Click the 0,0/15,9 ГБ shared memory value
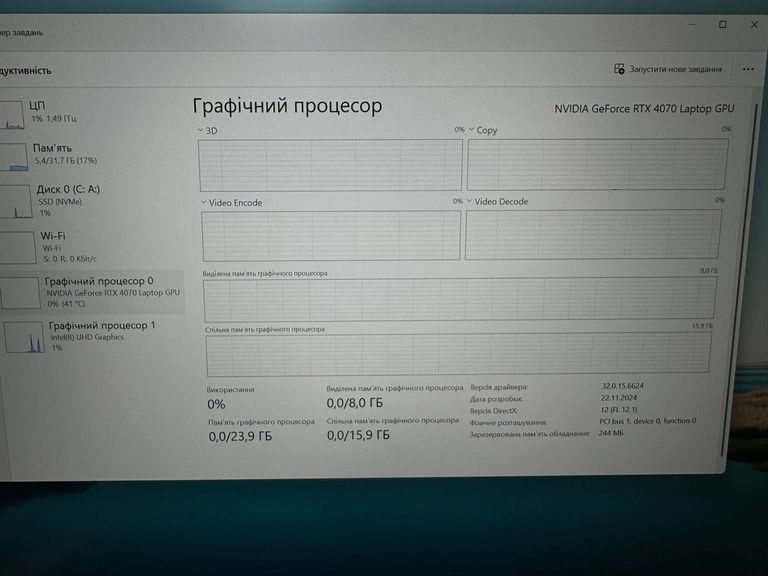 point(358,435)
